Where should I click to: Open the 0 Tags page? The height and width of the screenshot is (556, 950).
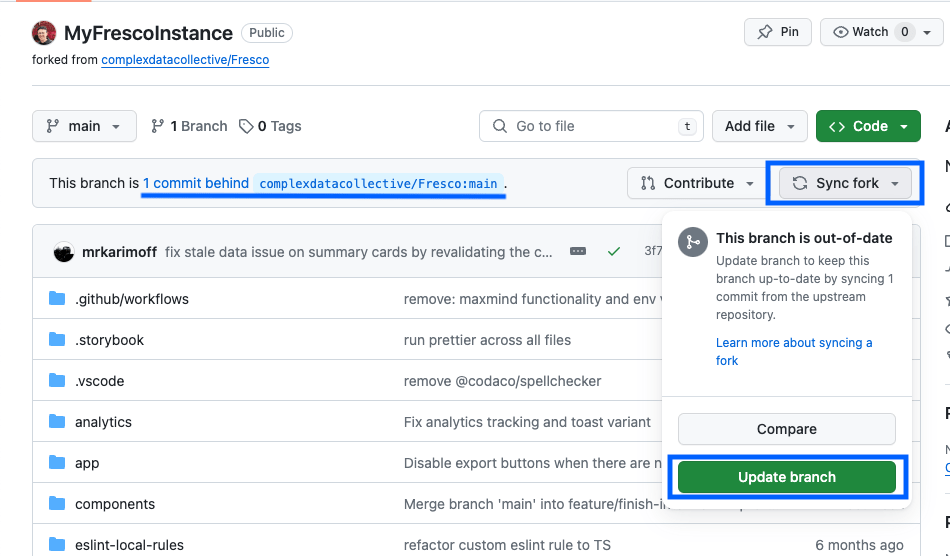pos(270,126)
